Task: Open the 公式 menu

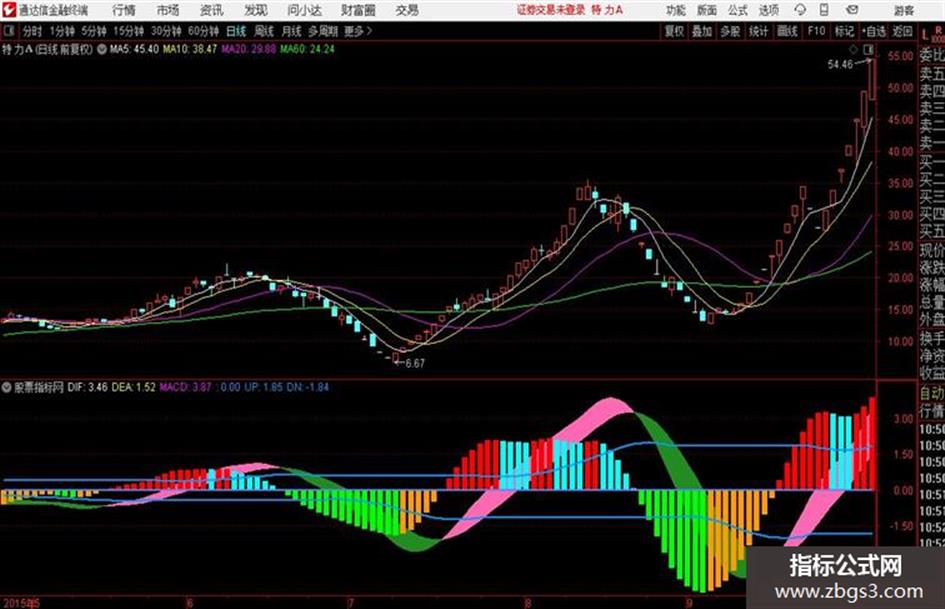Action: pyautogui.click(x=737, y=10)
